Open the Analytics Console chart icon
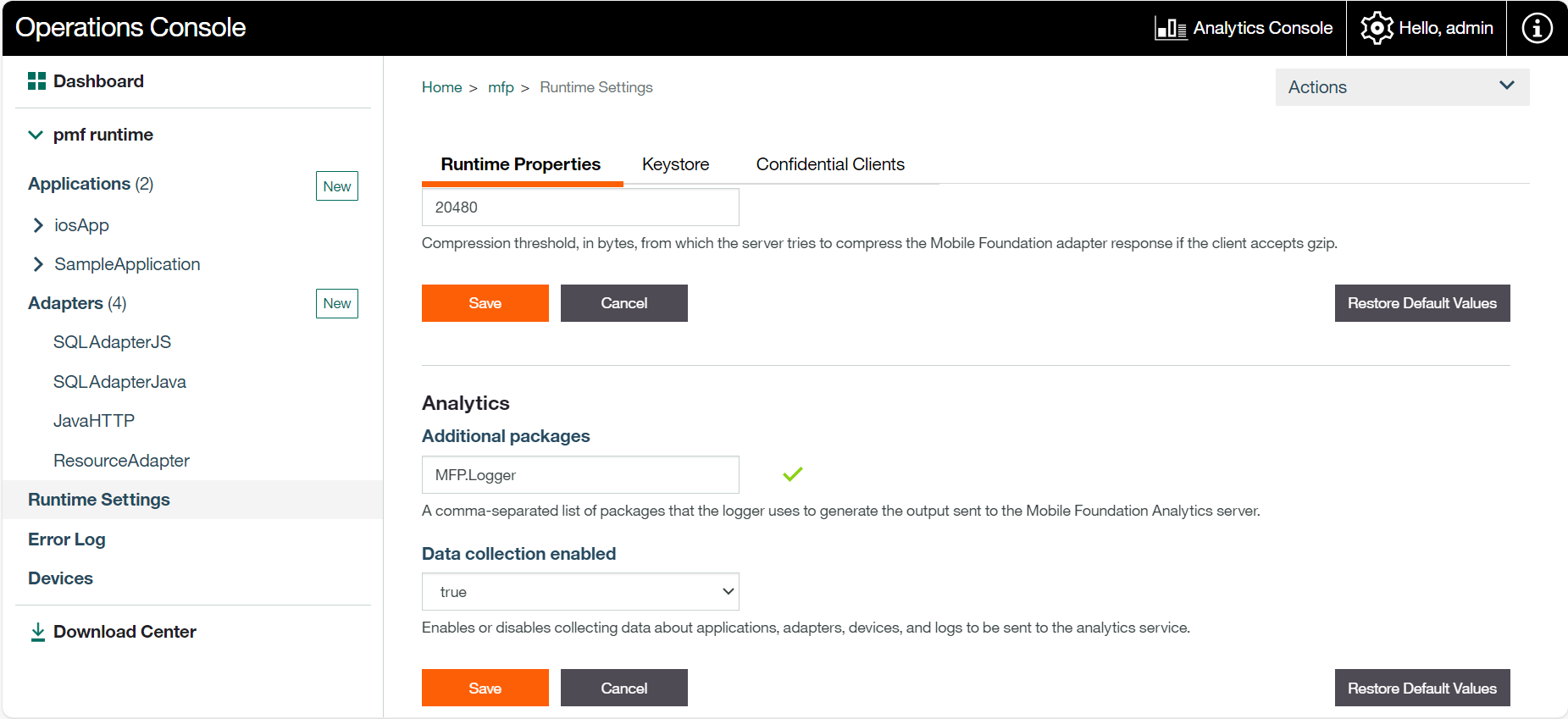Viewport: 1568px width, 719px height. click(1171, 29)
